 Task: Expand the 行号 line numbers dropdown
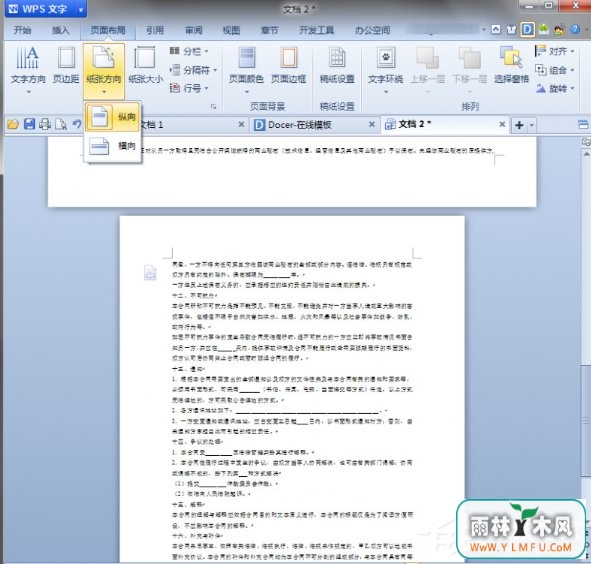(x=189, y=88)
